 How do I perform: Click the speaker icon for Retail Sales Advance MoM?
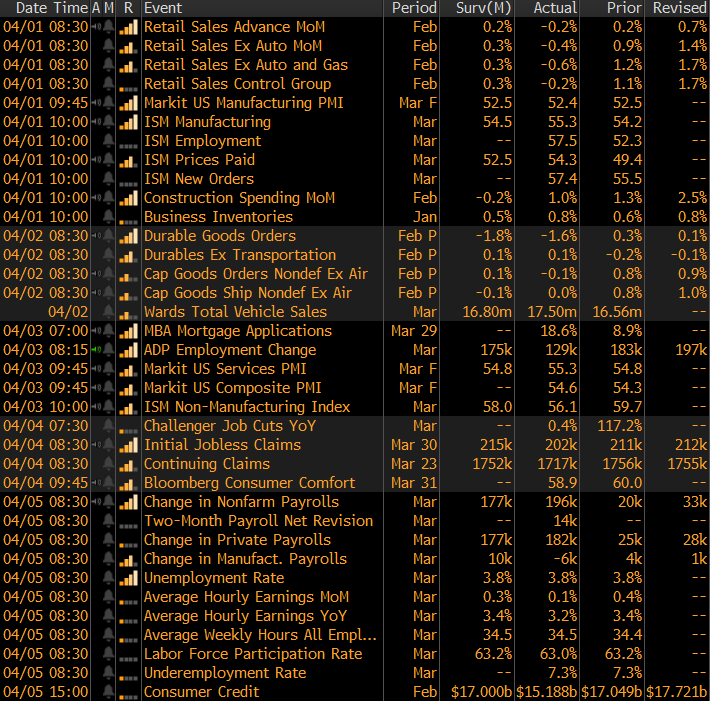(x=95, y=27)
